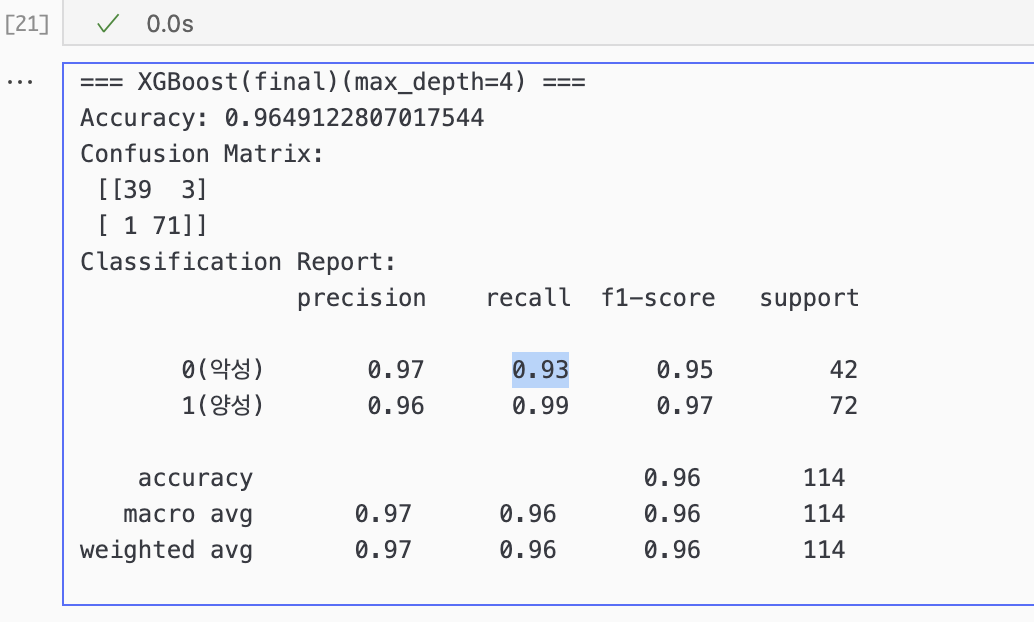Image resolution: width=1034 pixels, height=622 pixels.
Task: Click f1-score 0.96 in weighted avg row
Action: coord(672,549)
